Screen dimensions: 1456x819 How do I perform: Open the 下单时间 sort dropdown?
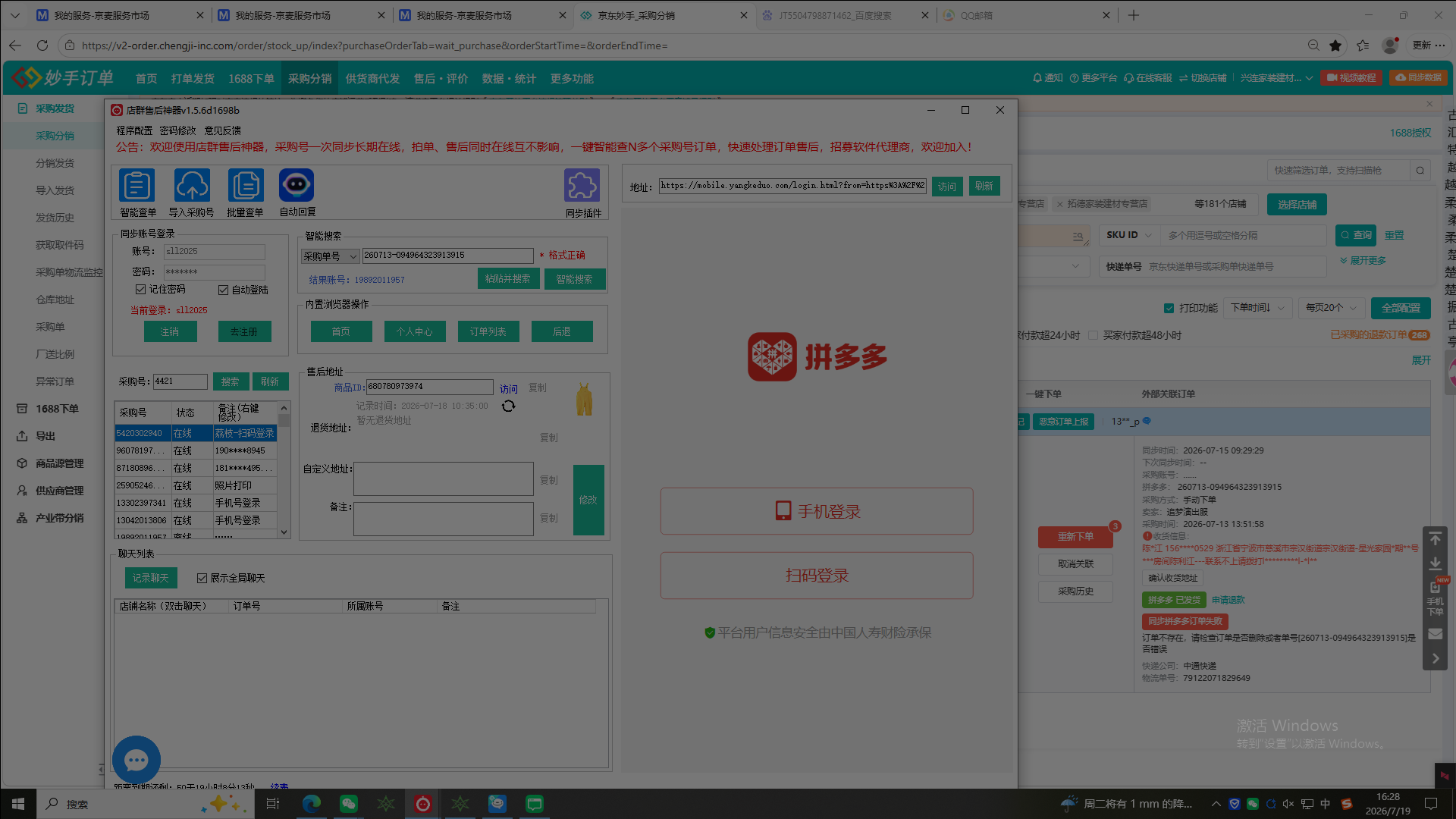1257,308
